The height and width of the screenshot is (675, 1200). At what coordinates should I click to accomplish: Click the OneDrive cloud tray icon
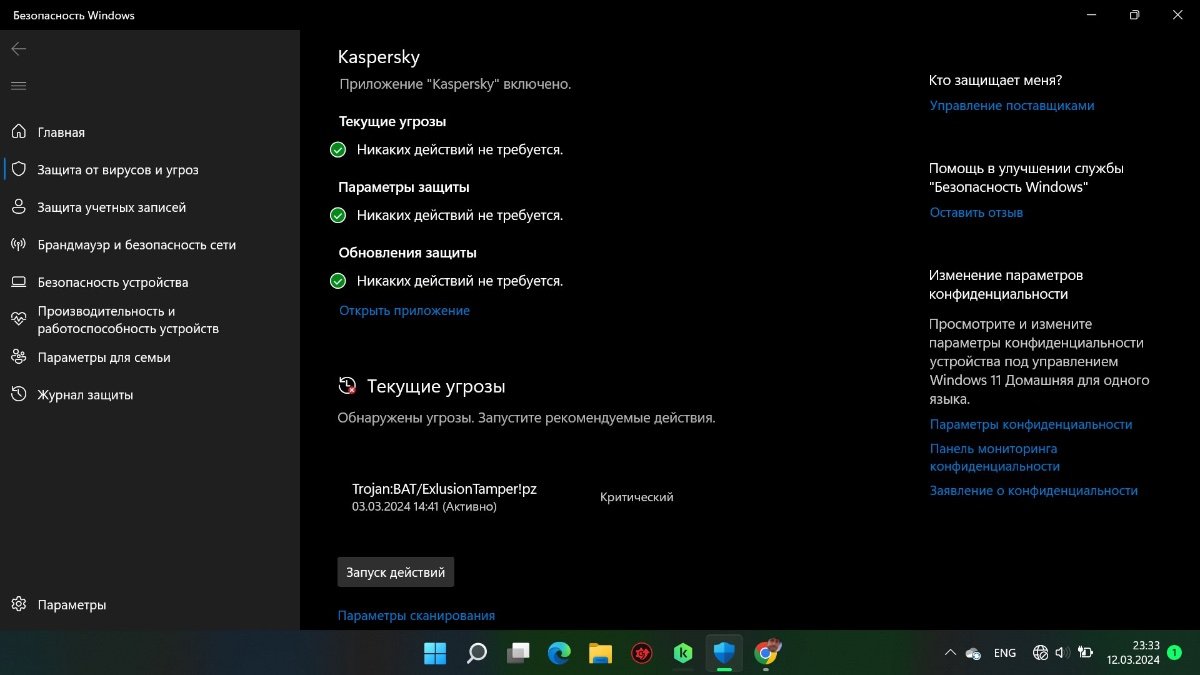(974, 653)
